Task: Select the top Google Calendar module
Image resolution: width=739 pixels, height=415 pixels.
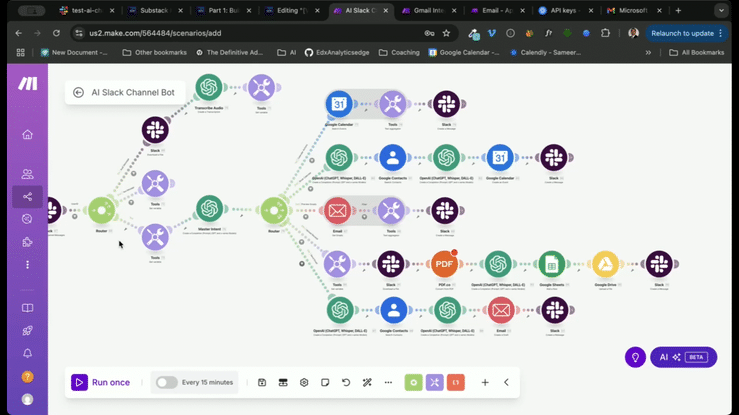Action: 339,104
